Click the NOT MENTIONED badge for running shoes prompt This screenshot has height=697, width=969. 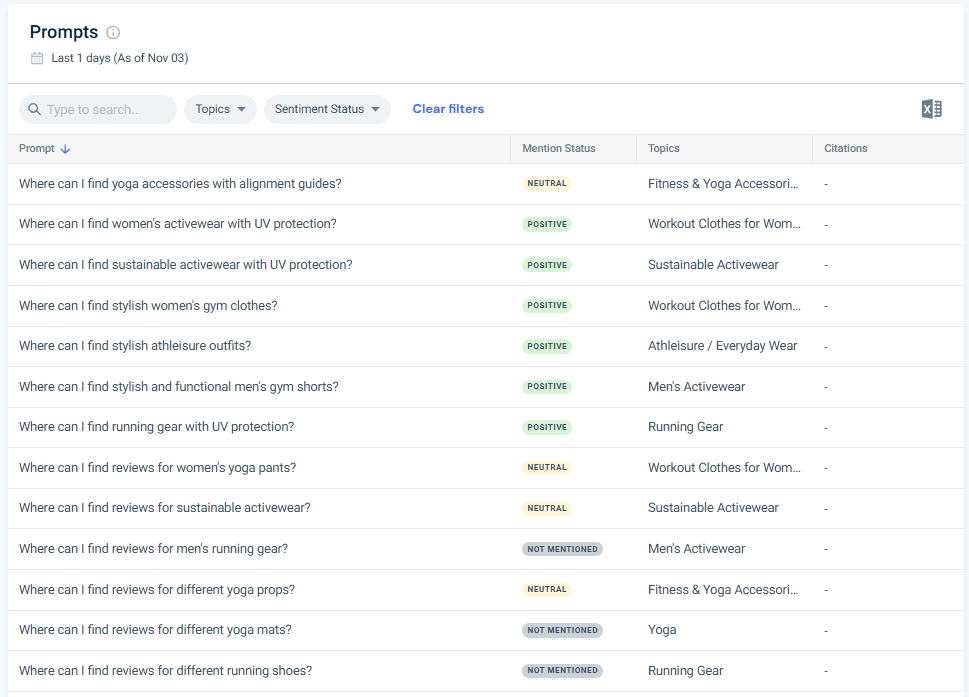(x=562, y=670)
